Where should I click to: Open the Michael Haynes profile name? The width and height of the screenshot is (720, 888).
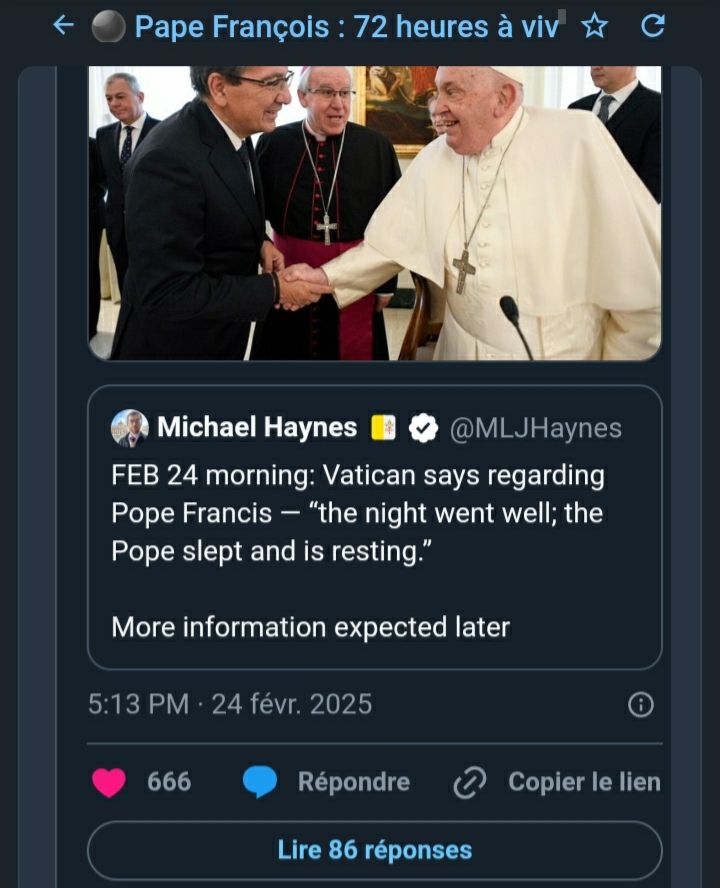[257, 428]
